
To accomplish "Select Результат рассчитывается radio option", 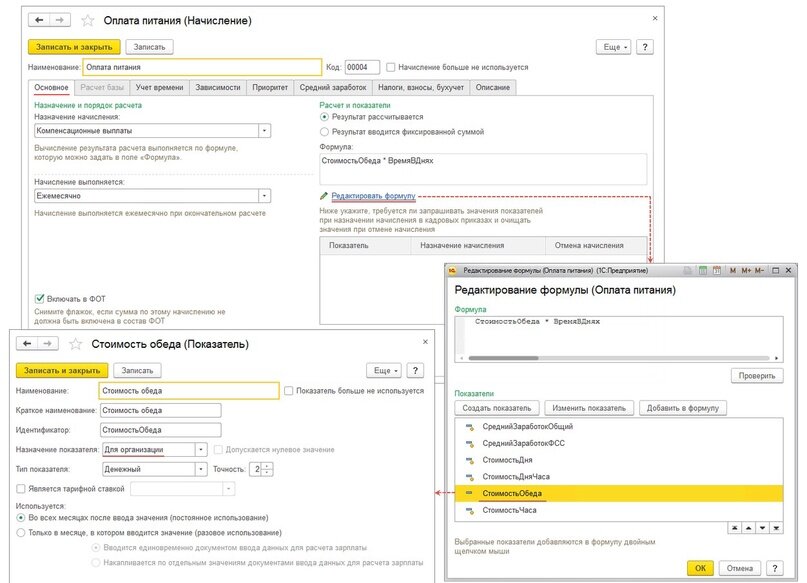I will [x=324, y=117].
